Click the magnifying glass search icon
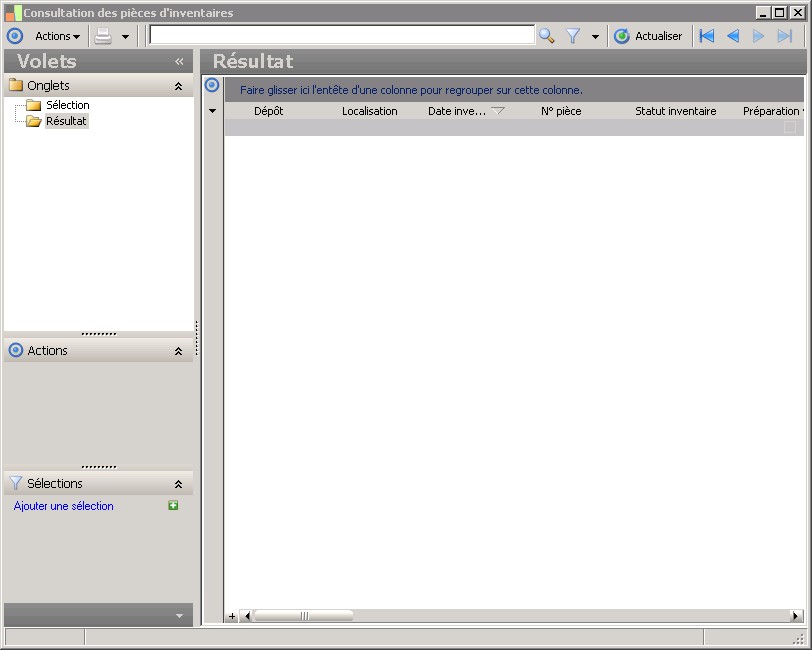Screen dimensions: 812x650 (x=546, y=36)
